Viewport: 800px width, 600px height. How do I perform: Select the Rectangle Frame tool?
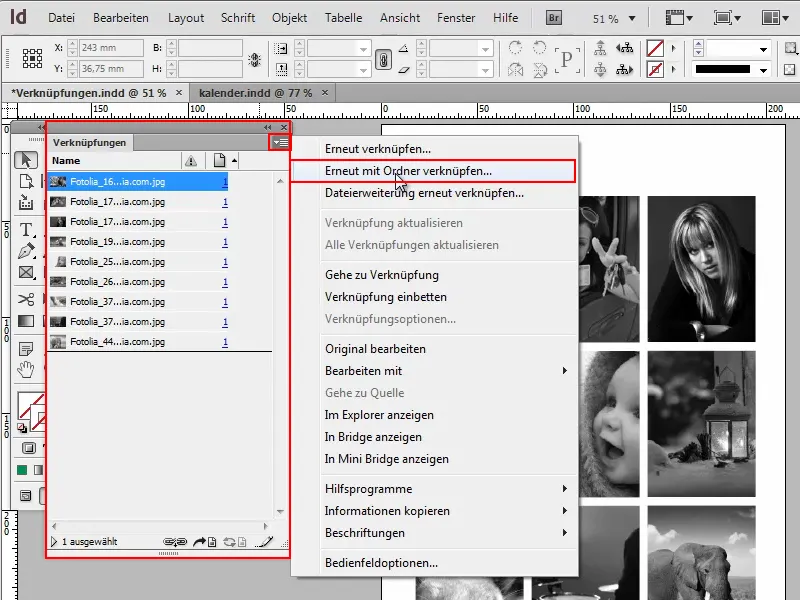[x=26, y=272]
